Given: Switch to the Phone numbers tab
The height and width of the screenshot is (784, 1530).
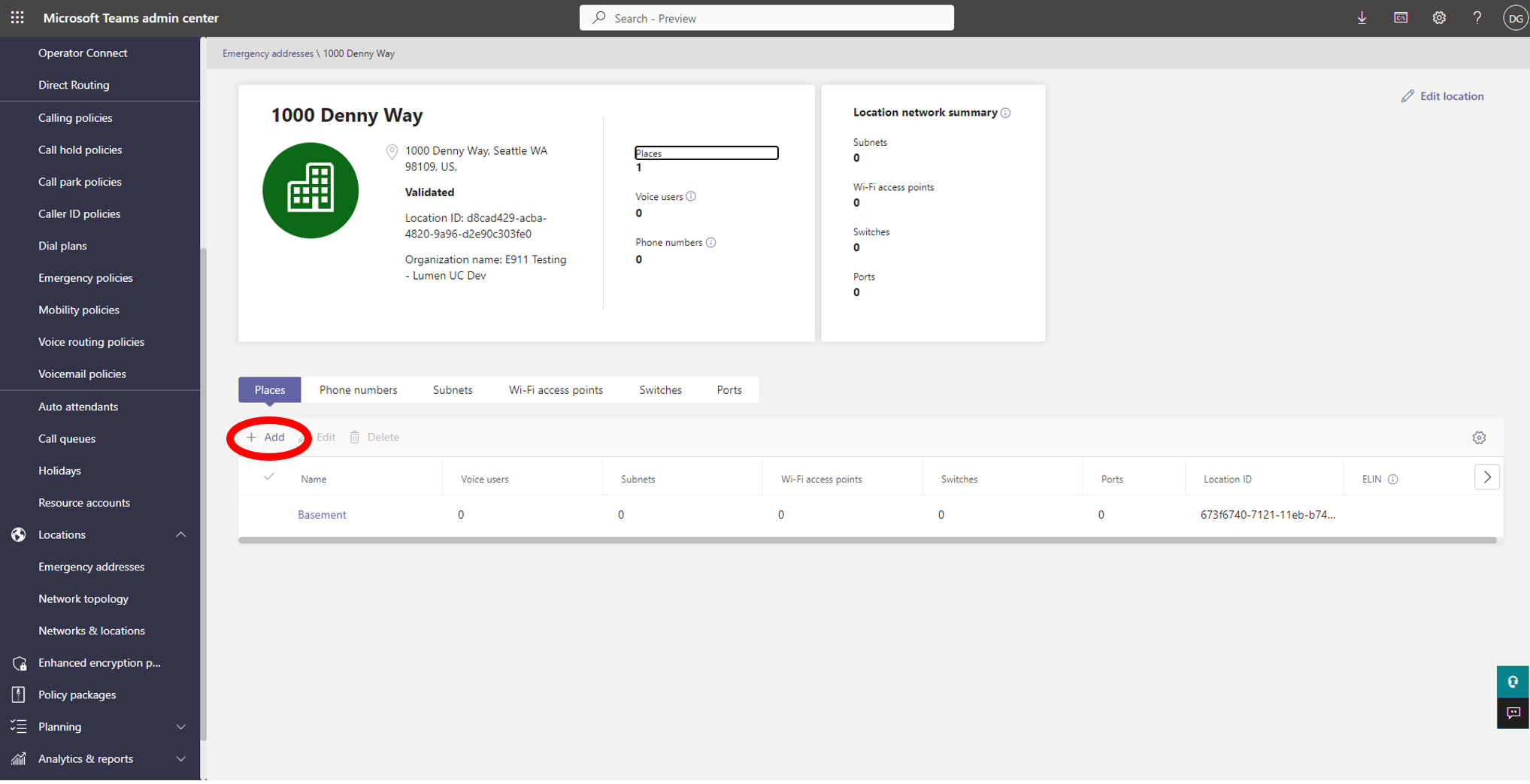Looking at the screenshot, I should pyautogui.click(x=358, y=390).
